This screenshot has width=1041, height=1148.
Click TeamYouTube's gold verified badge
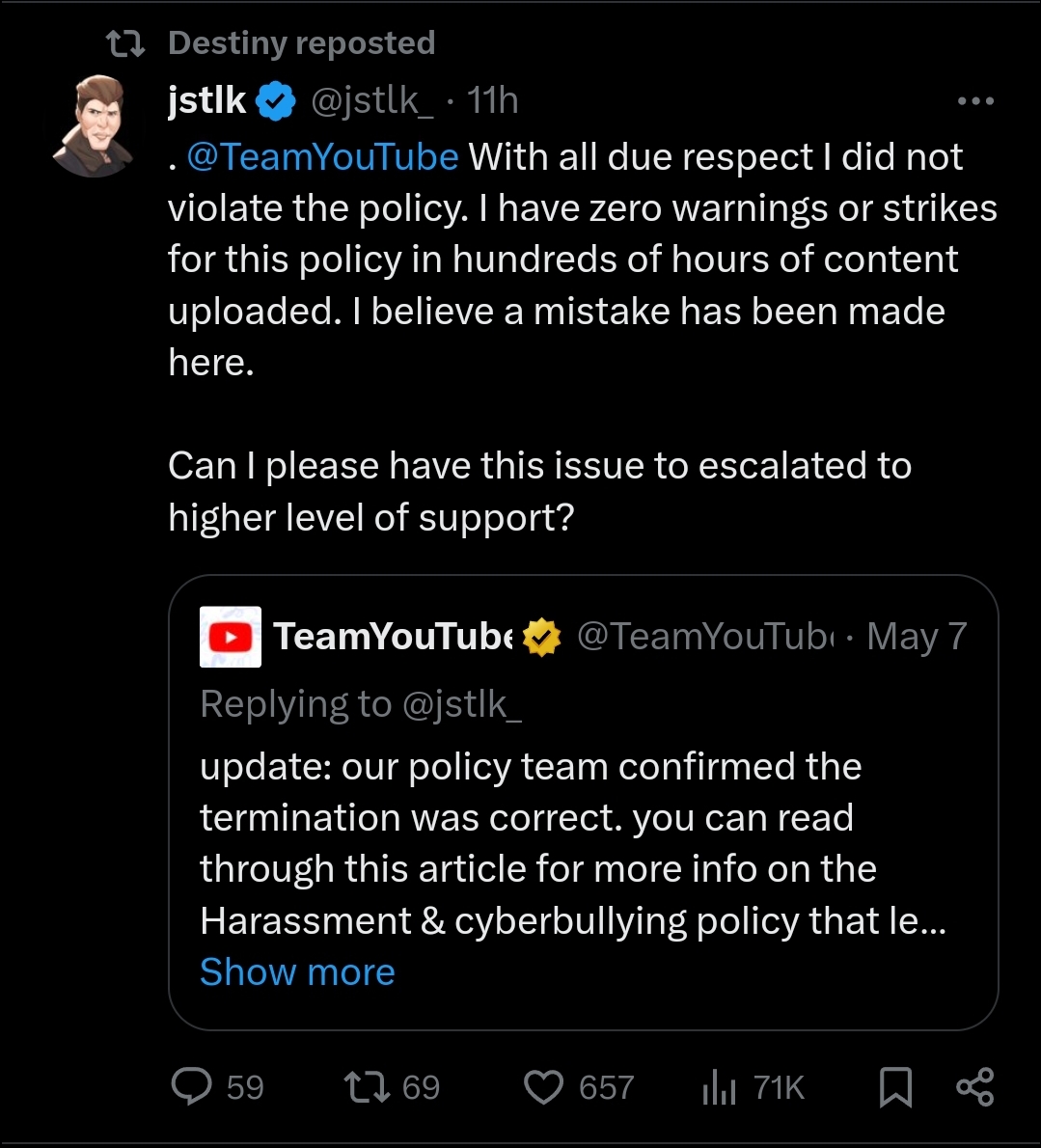542,637
